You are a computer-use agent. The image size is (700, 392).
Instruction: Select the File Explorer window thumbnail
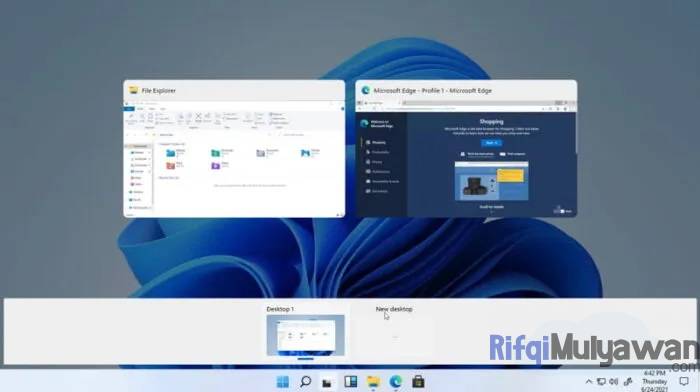coord(234,149)
